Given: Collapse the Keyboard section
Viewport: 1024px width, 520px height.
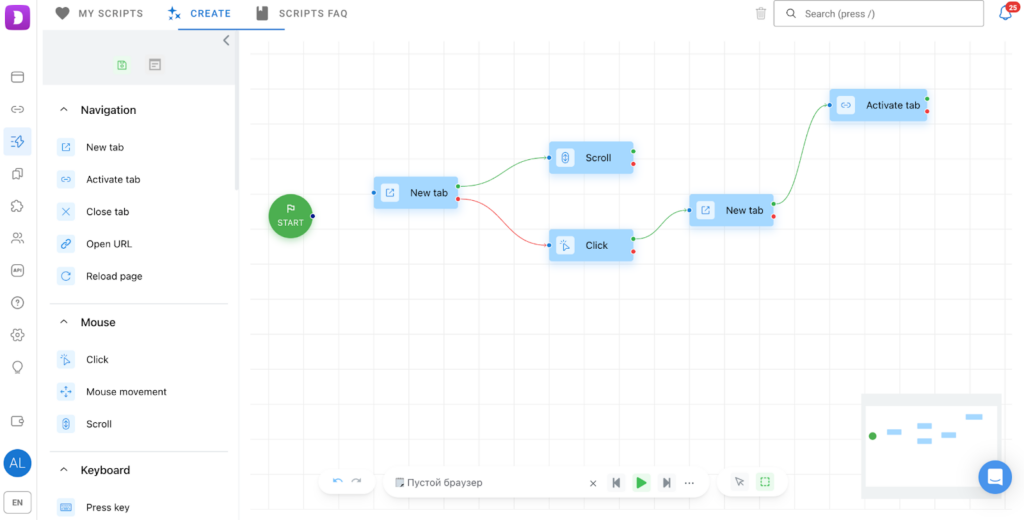Looking at the screenshot, I should pos(65,470).
